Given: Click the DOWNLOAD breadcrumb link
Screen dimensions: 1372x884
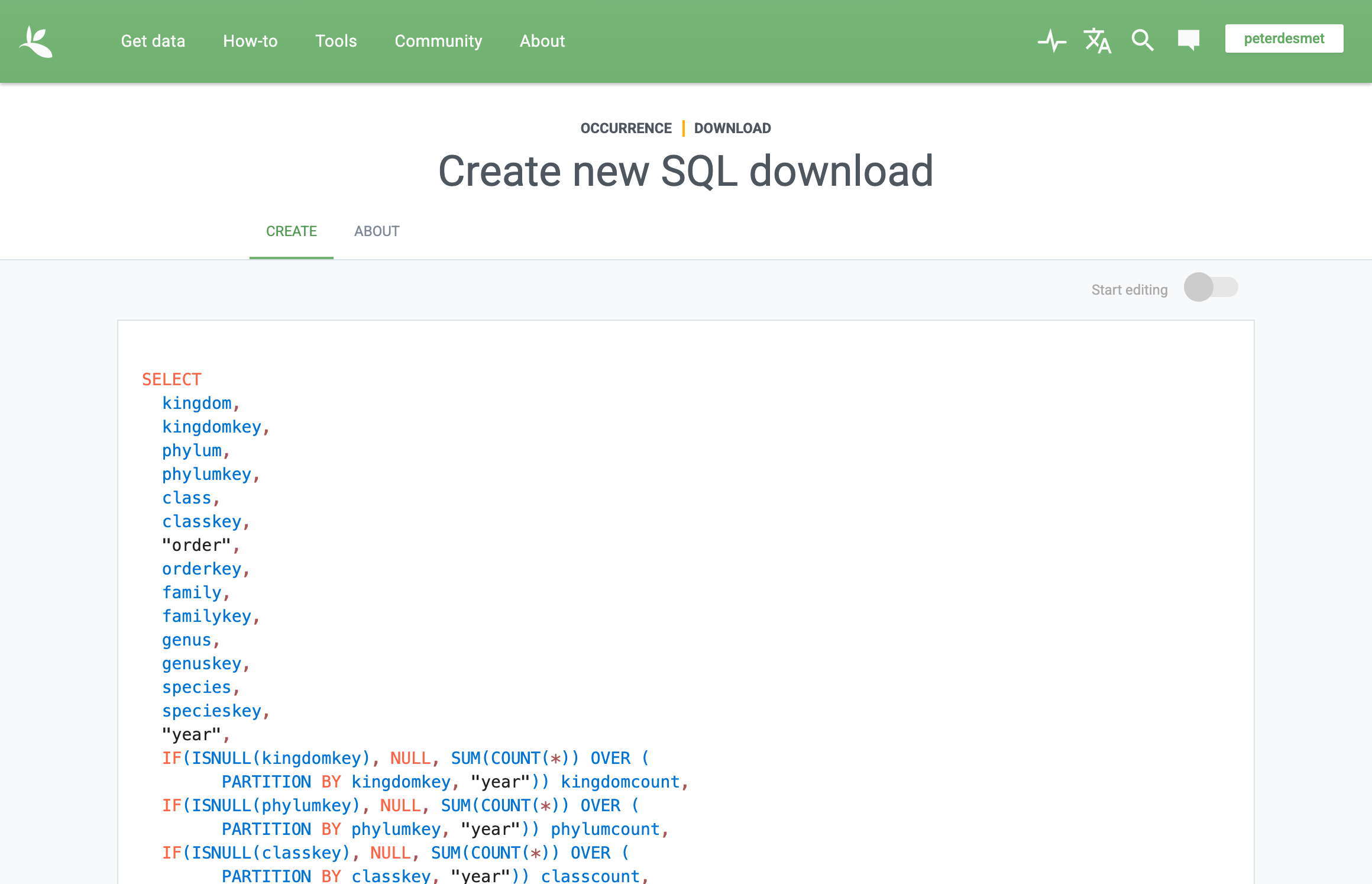Looking at the screenshot, I should click(x=732, y=128).
